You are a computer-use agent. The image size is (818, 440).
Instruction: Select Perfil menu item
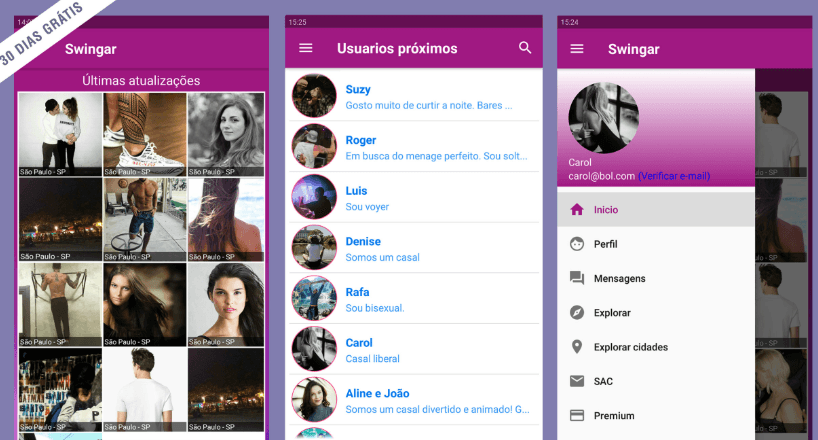pos(656,244)
